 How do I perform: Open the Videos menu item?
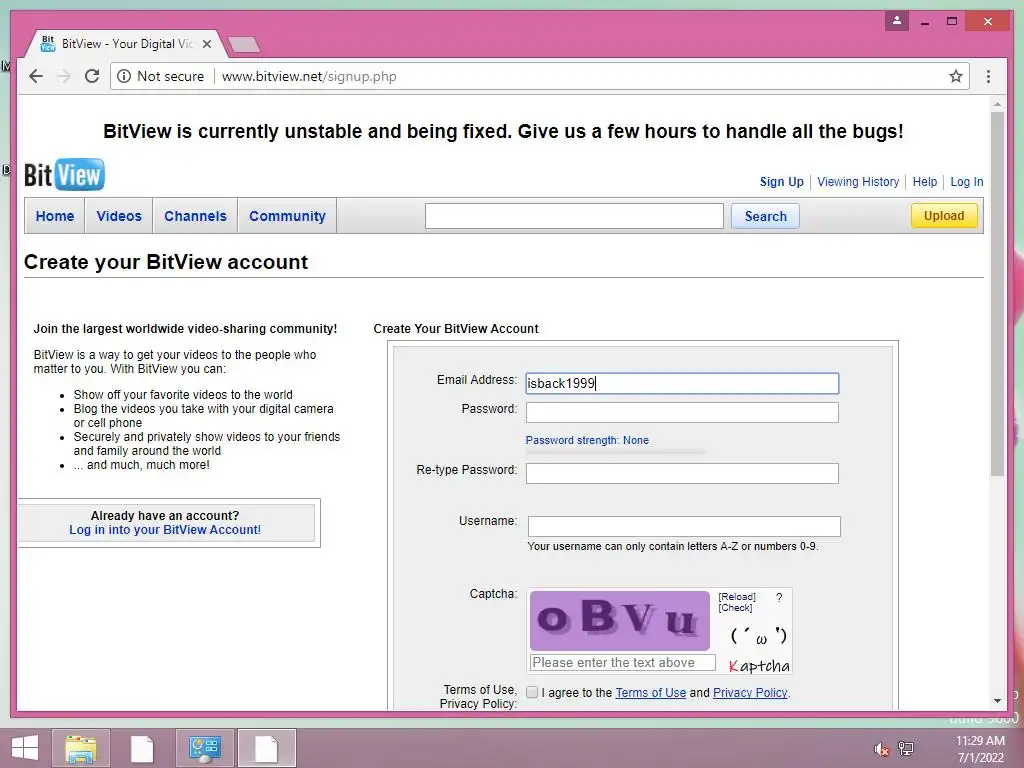[119, 216]
